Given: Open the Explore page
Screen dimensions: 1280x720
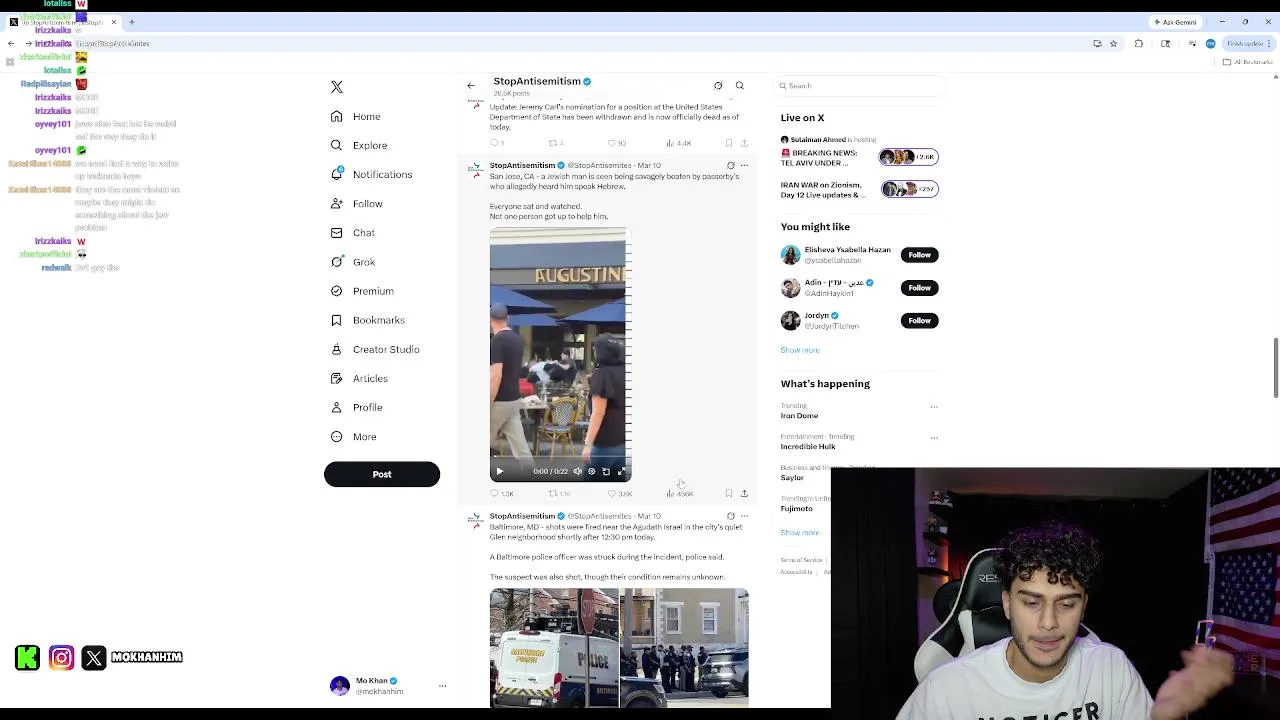Looking at the screenshot, I should coord(359,145).
